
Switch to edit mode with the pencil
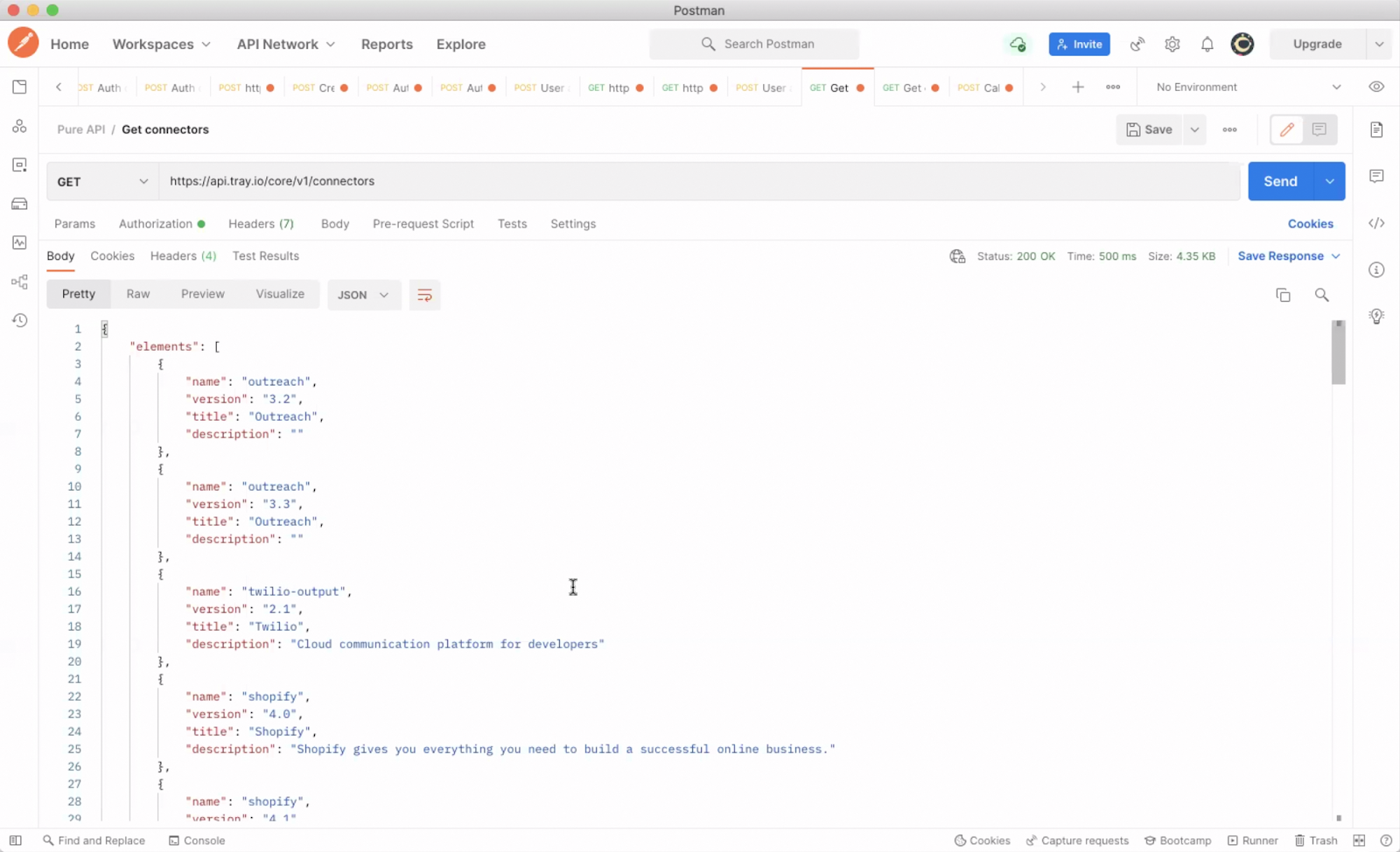[x=1286, y=129]
